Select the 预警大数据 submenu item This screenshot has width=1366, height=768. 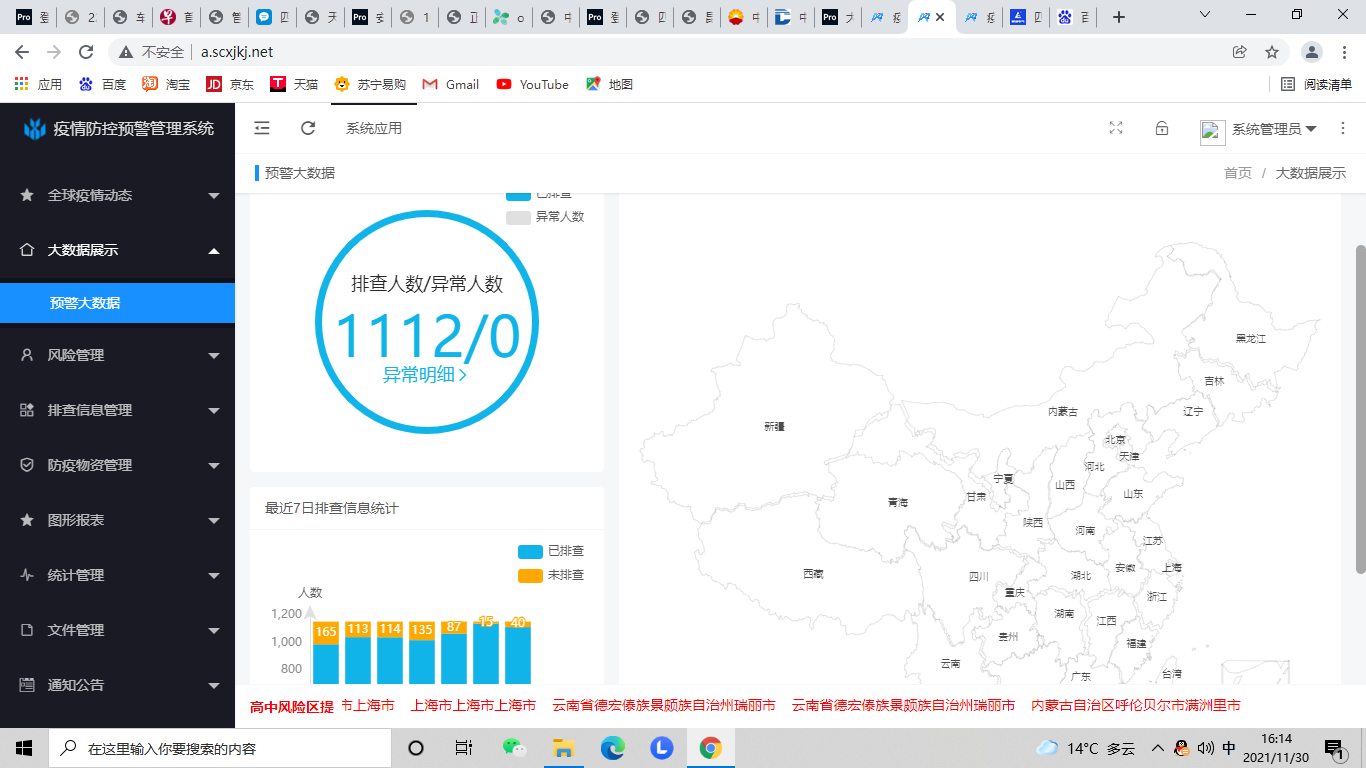[117, 303]
